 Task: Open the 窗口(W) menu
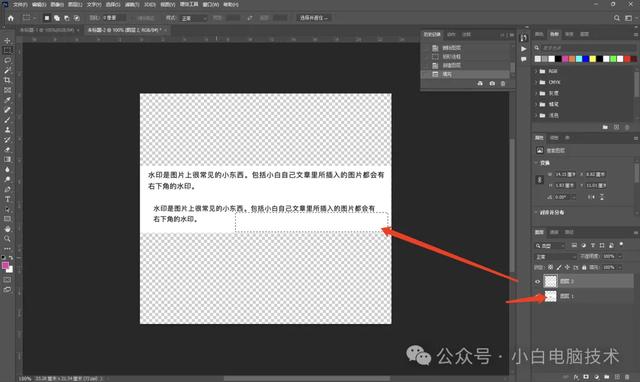tap(211, 4)
